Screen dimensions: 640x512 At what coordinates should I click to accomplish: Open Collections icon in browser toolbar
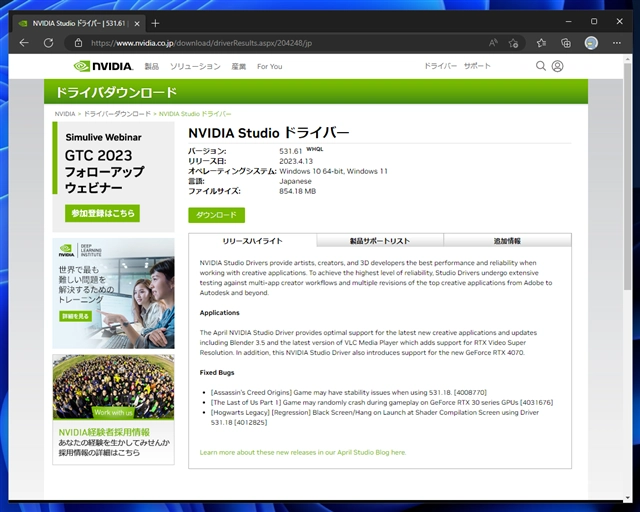[x=566, y=43]
